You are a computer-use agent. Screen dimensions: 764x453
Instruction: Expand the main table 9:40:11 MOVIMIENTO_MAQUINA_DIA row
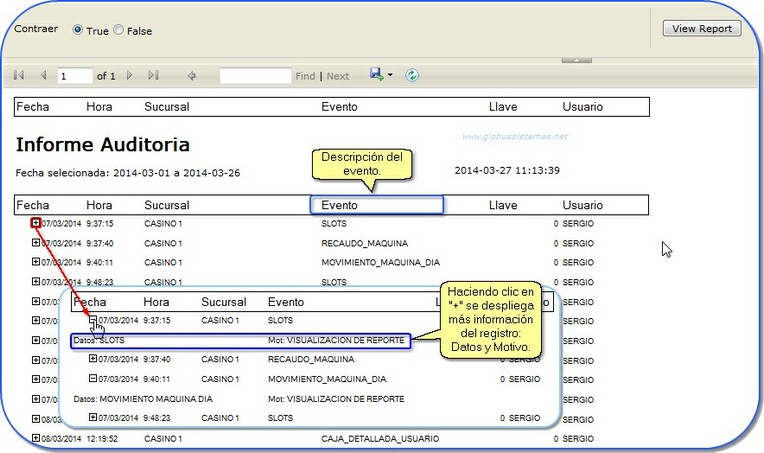click(36, 262)
